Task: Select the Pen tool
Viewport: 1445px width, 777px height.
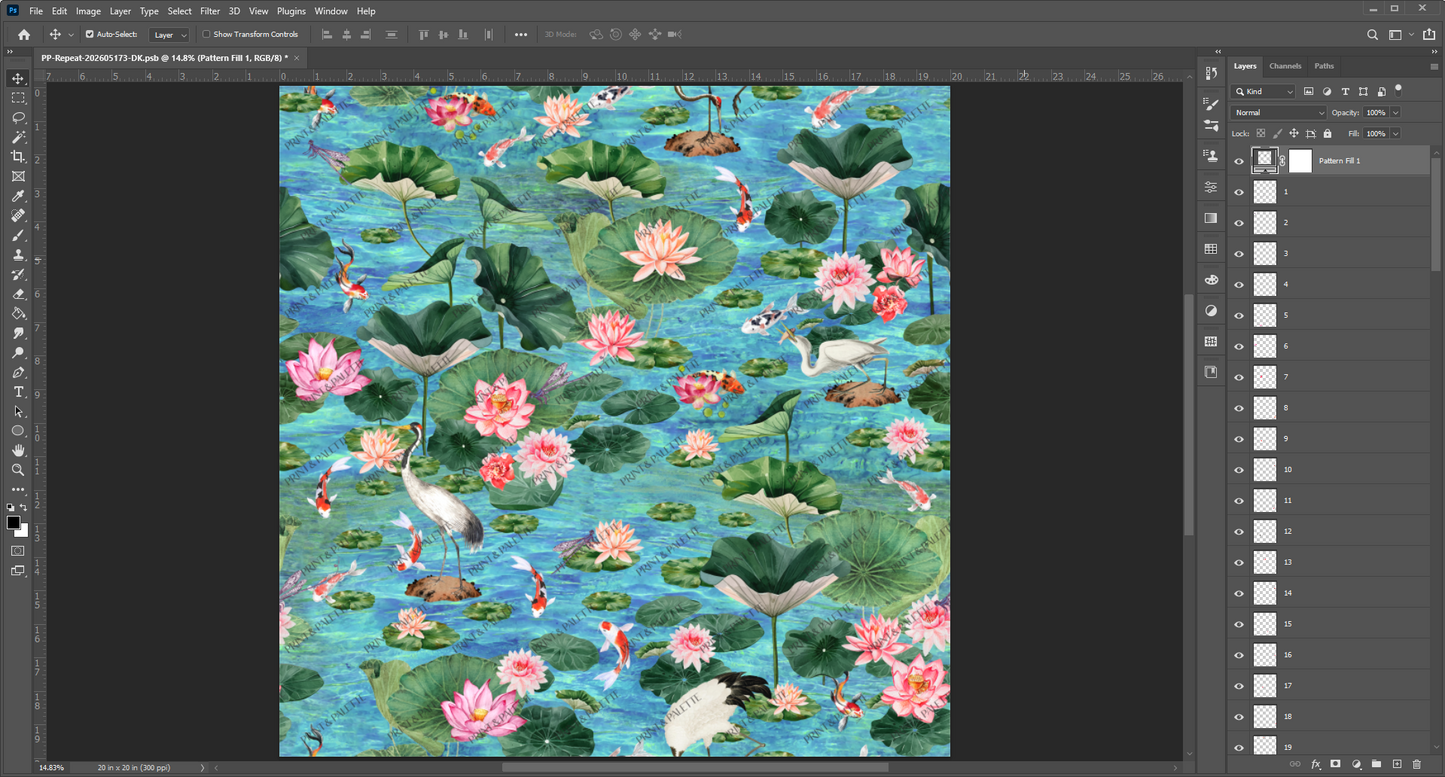Action: 18,372
